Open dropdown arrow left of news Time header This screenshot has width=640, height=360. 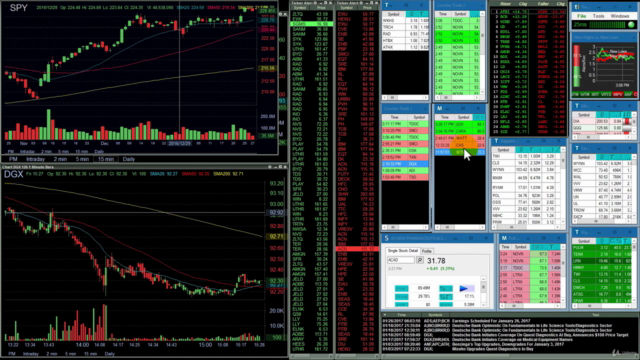pos(384,315)
